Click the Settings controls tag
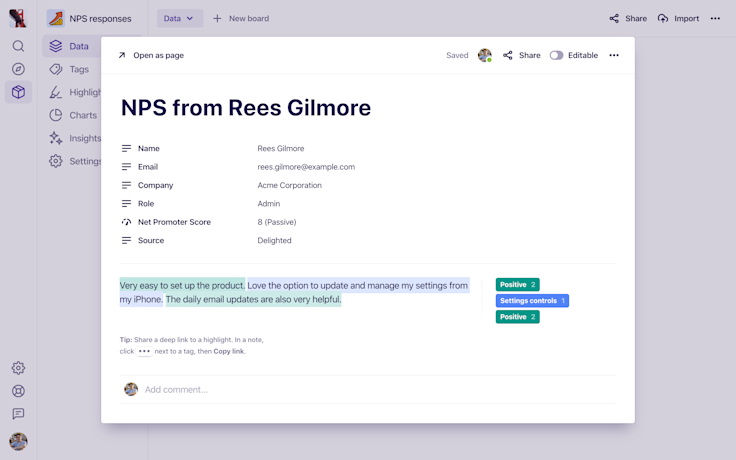 (532, 300)
